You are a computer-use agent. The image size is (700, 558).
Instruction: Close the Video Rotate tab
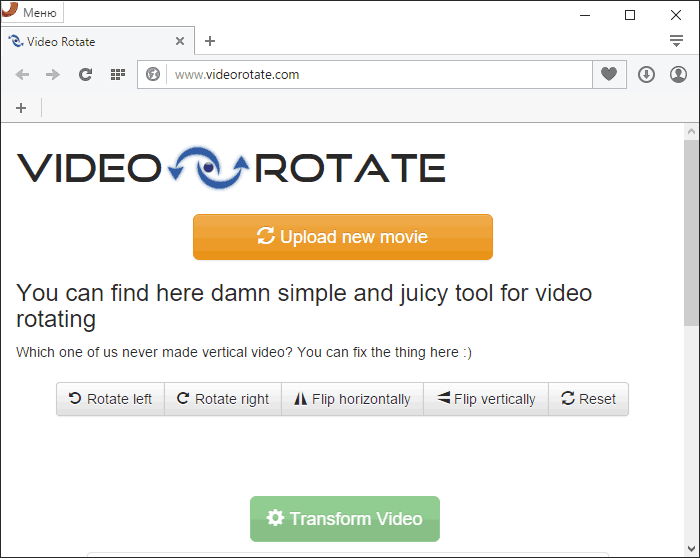[x=180, y=42]
